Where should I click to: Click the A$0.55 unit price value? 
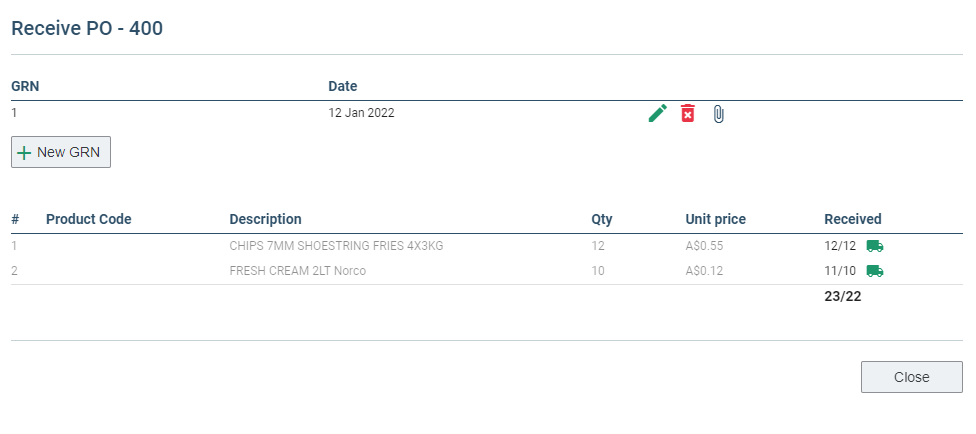(705, 246)
